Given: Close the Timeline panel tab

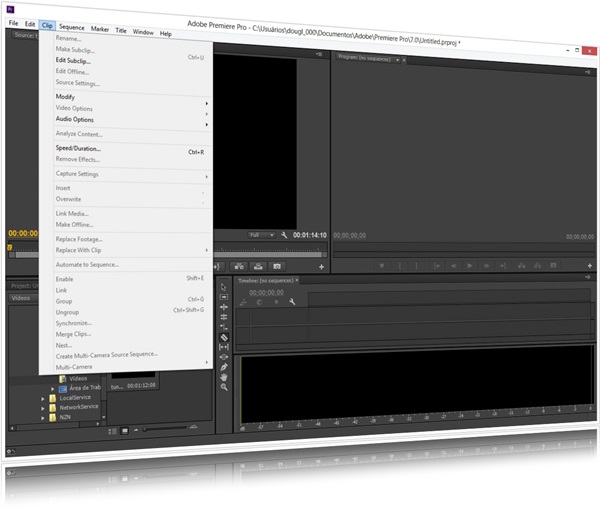Looking at the screenshot, I should (297, 280).
